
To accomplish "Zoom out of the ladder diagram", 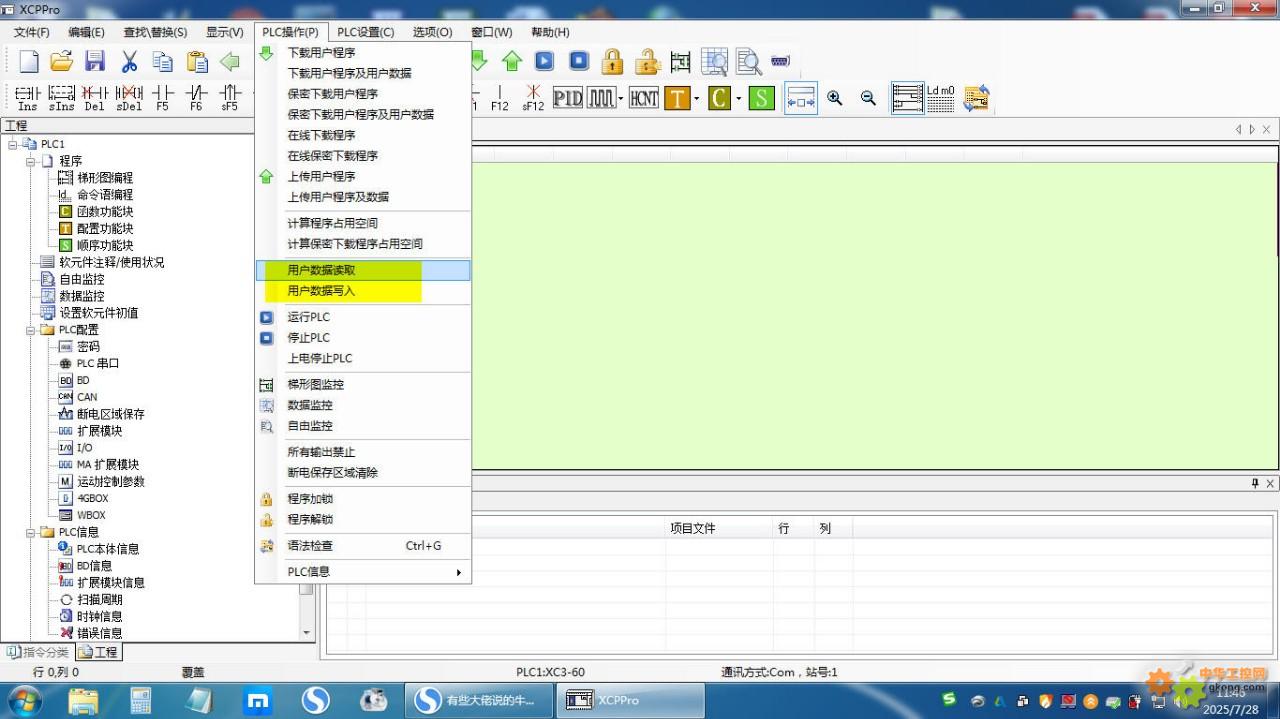I will pyautogui.click(x=869, y=98).
